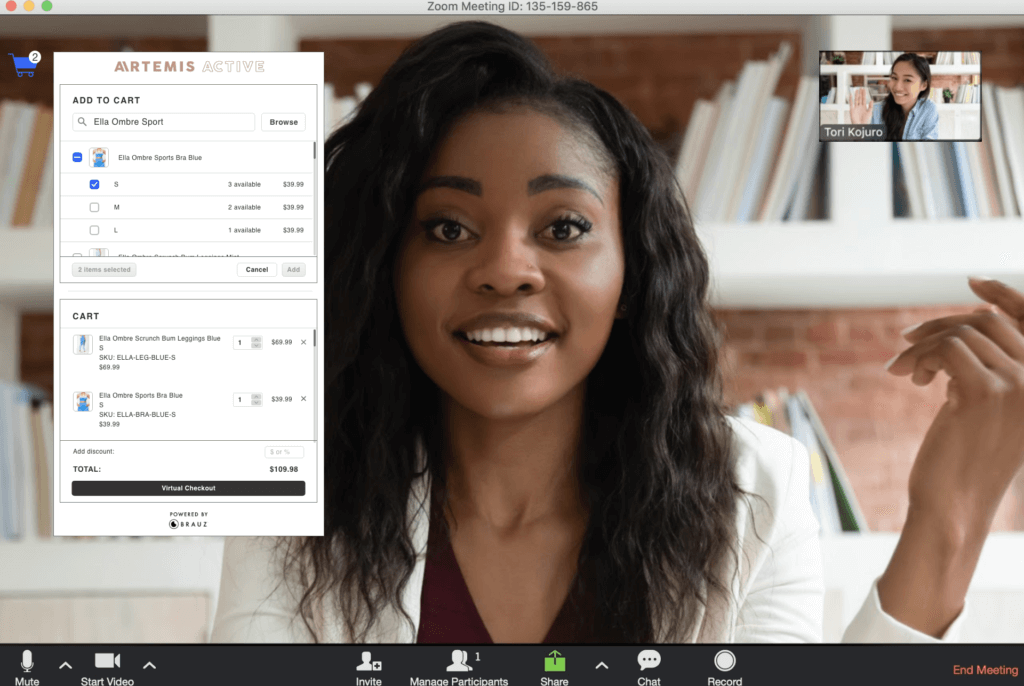The width and height of the screenshot is (1024, 686).
Task: Focus the Ella Ombre Sport search field
Action: pyautogui.click(x=163, y=122)
